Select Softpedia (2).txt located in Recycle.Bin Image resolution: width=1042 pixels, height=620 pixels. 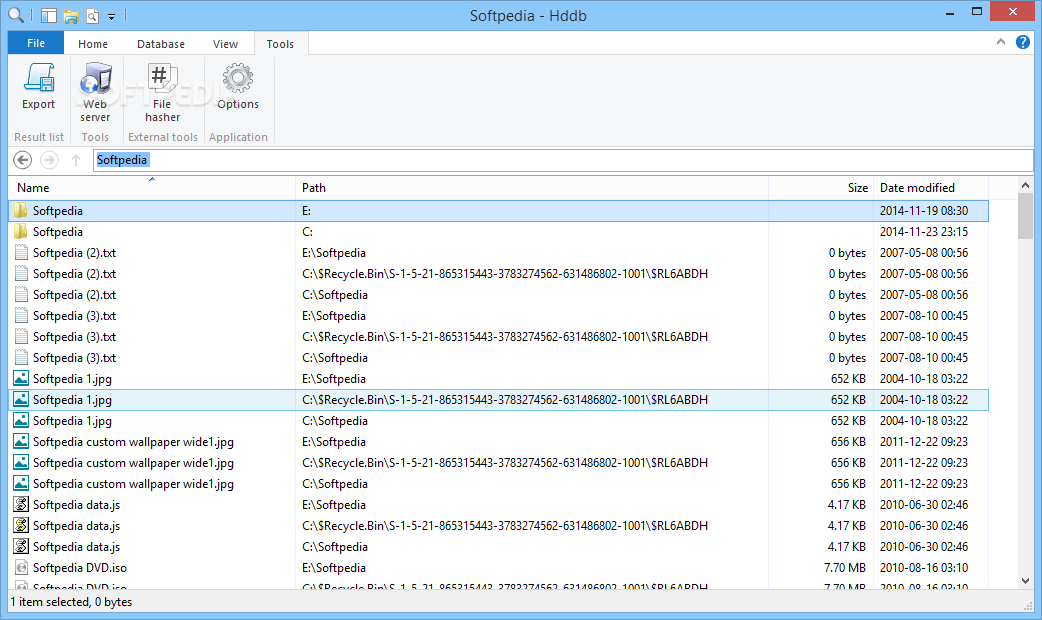[498, 274]
